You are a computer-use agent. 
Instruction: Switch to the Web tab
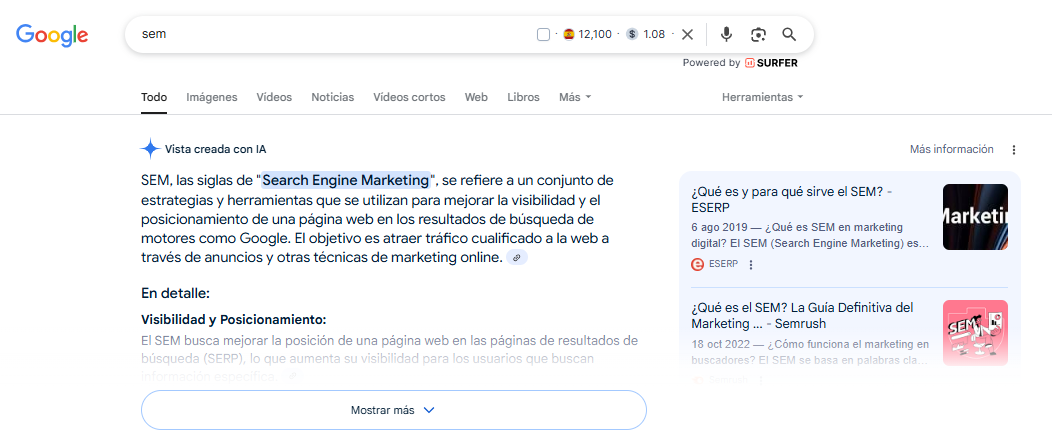click(476, 97)
